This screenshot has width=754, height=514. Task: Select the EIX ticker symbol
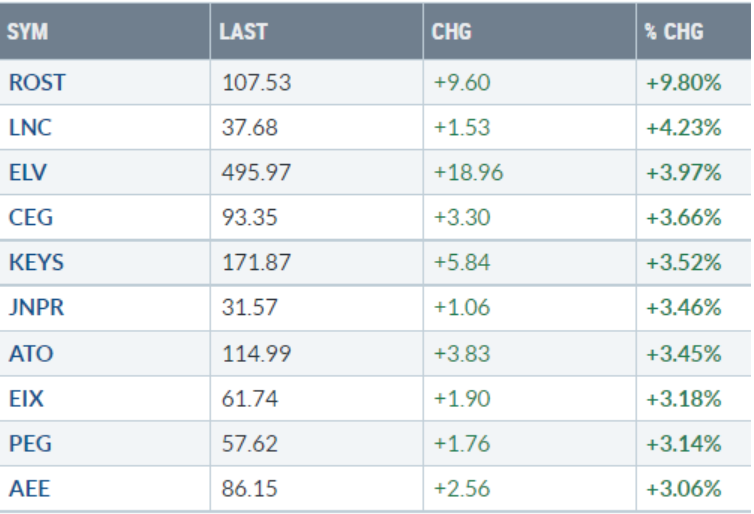pos(26,398)
